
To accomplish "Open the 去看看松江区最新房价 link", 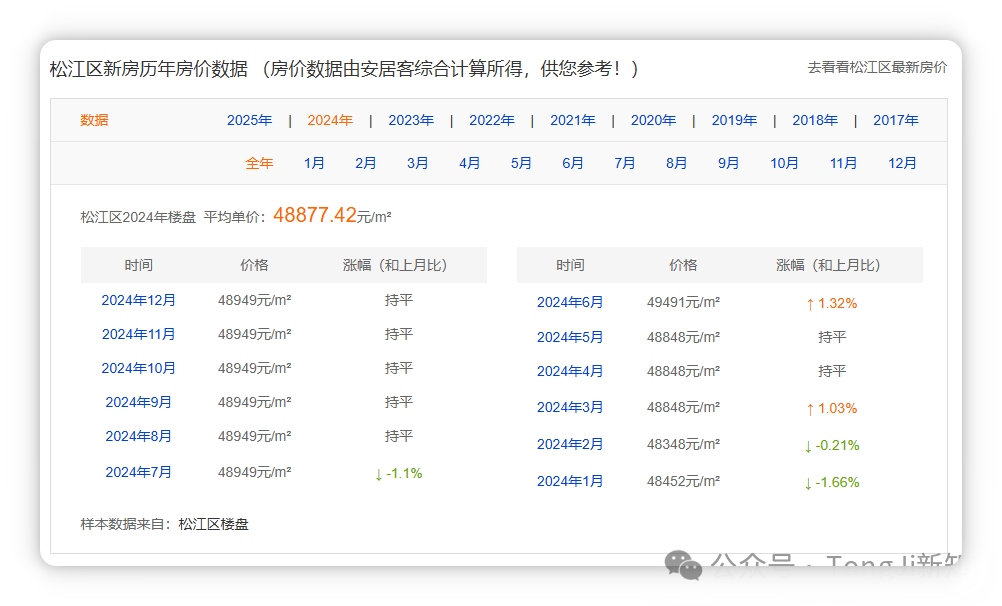I will click(x=877, y=68).
